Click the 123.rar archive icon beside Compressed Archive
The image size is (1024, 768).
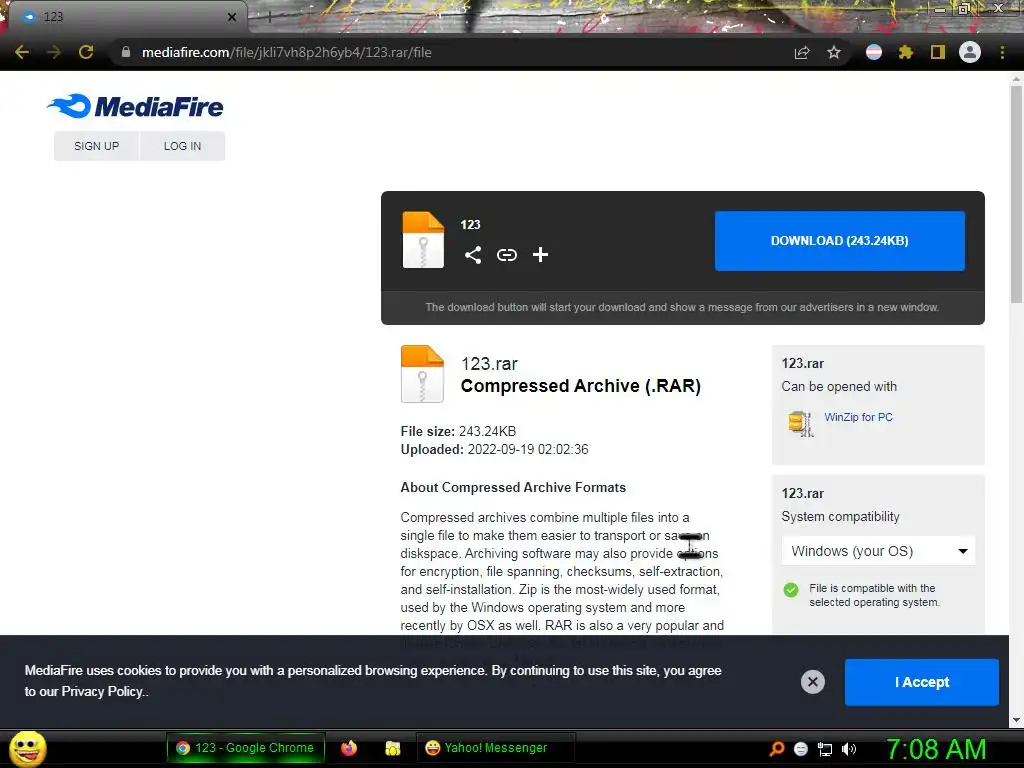tap(422, 374)
